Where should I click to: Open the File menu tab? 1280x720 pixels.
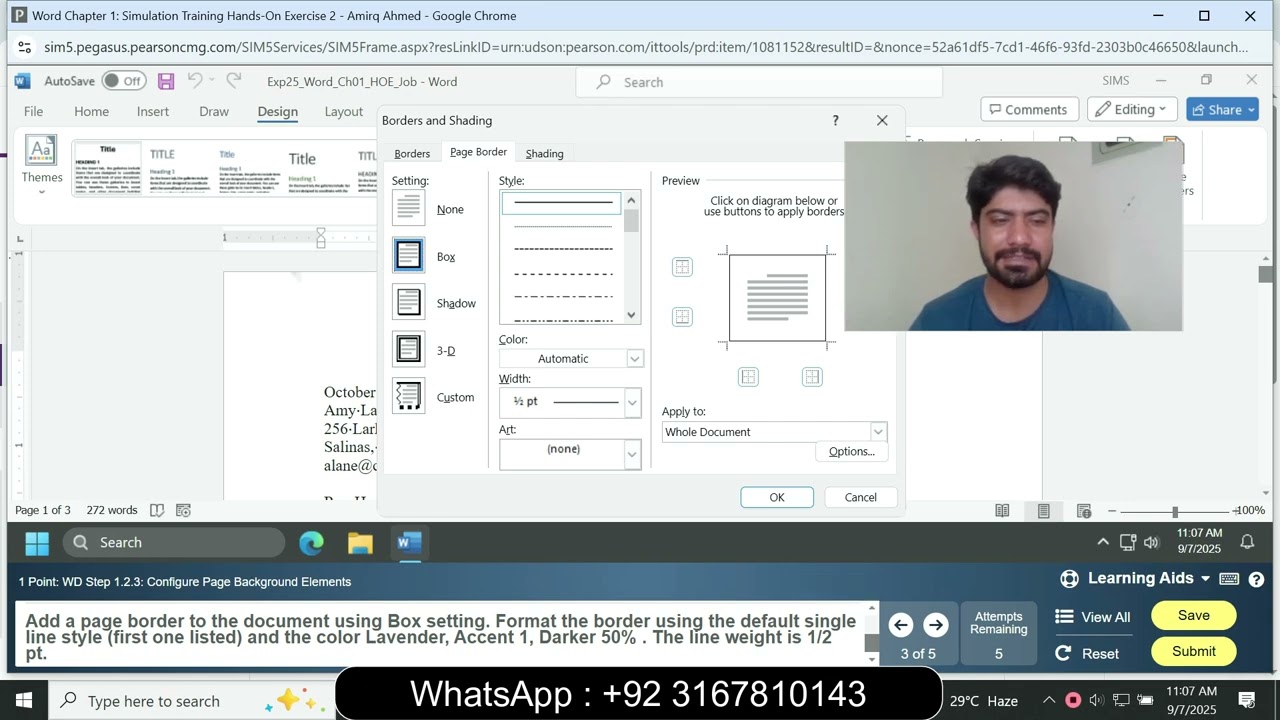[33, 111]
